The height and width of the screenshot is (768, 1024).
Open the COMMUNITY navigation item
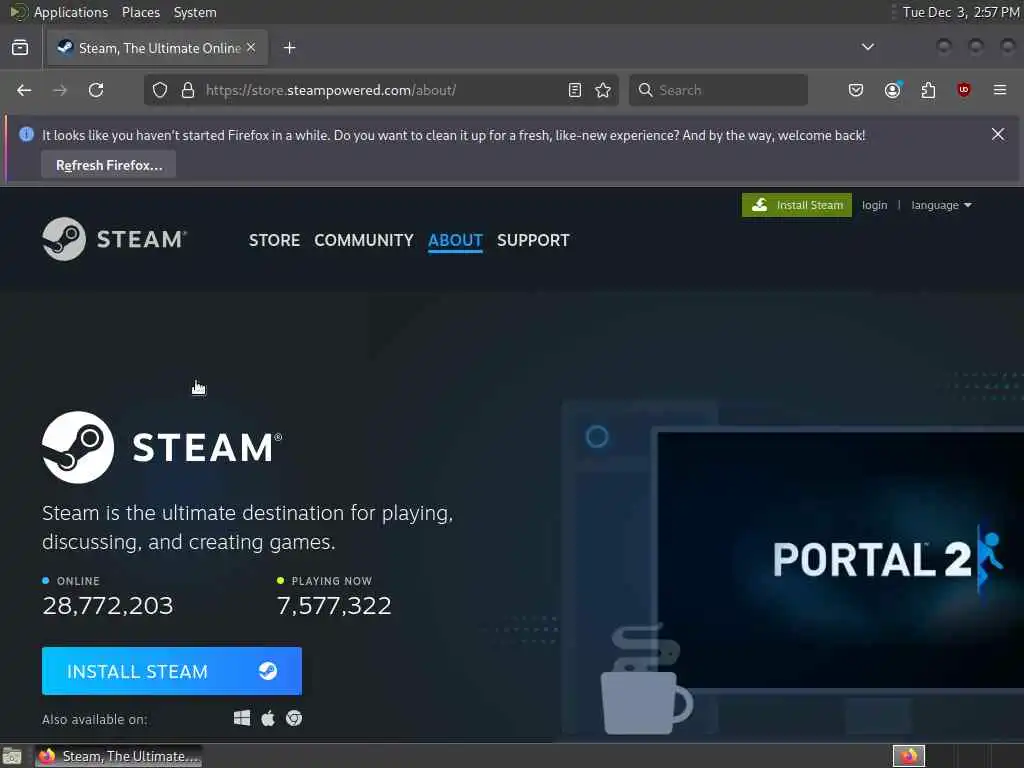pos(364,240)
